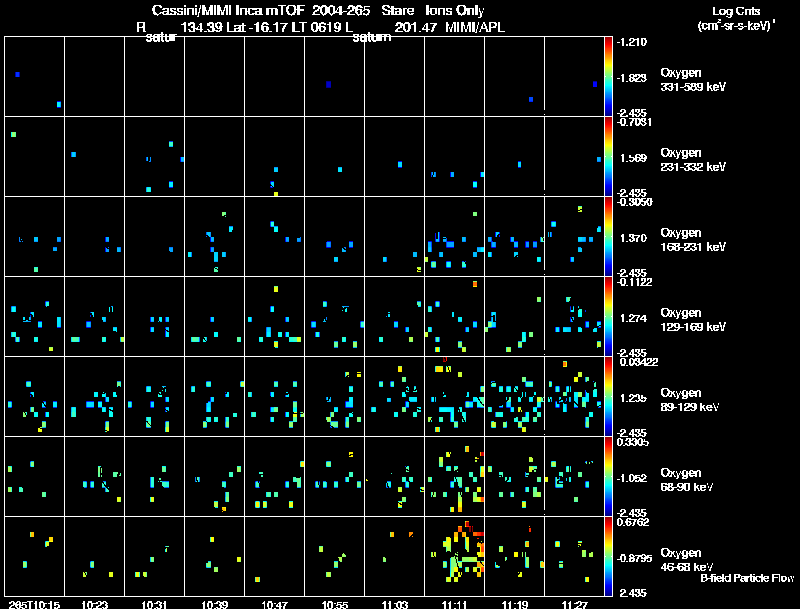The image size is (800, 609).
Task: Click the "10:23" time axis label
Action: [95, 604]
